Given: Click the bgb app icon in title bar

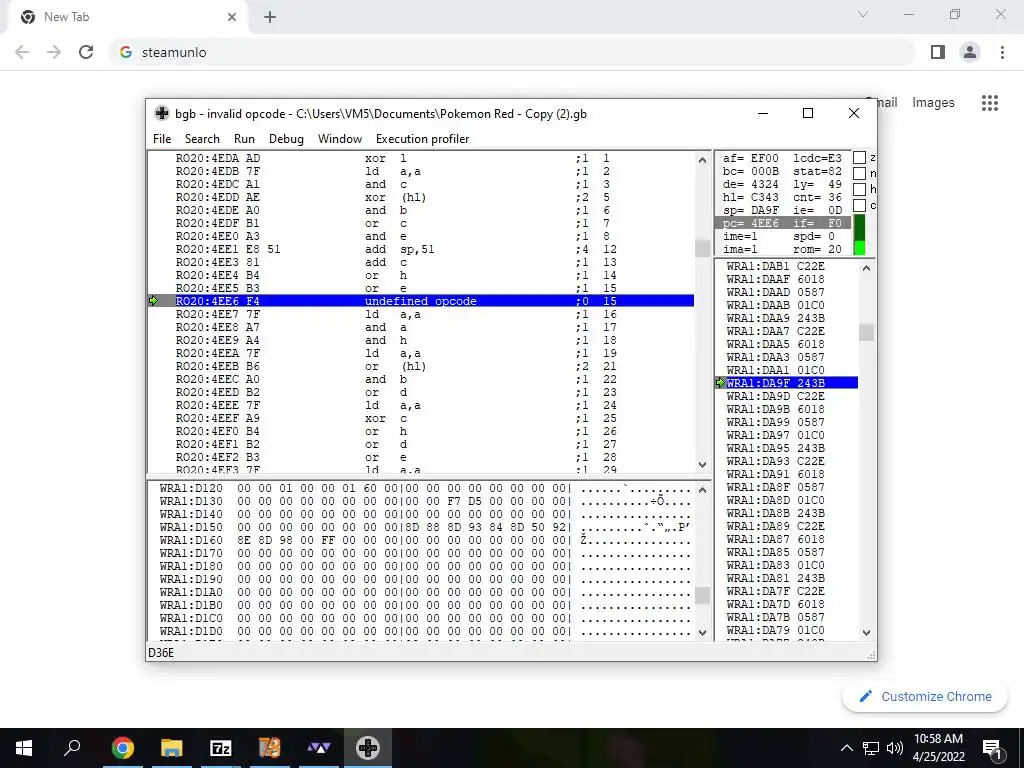Looking at the screenshot, I should (161, 113).
